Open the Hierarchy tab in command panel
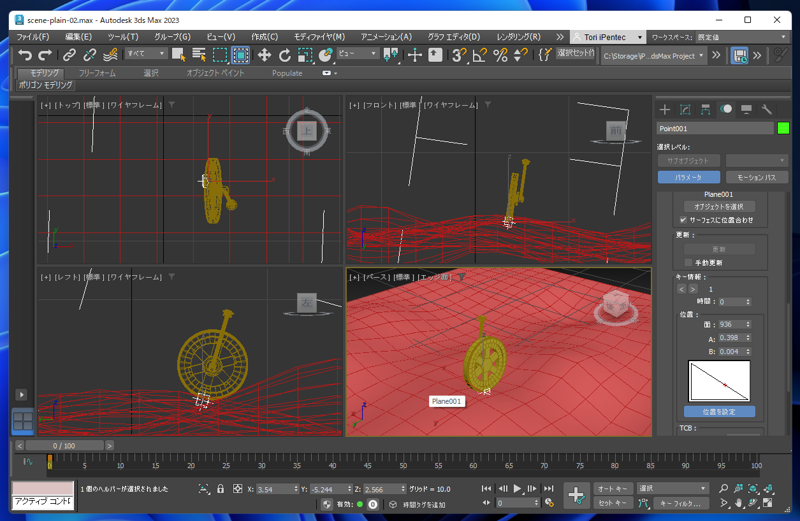This screenshot has width=800, height=521. click(706, 110)
